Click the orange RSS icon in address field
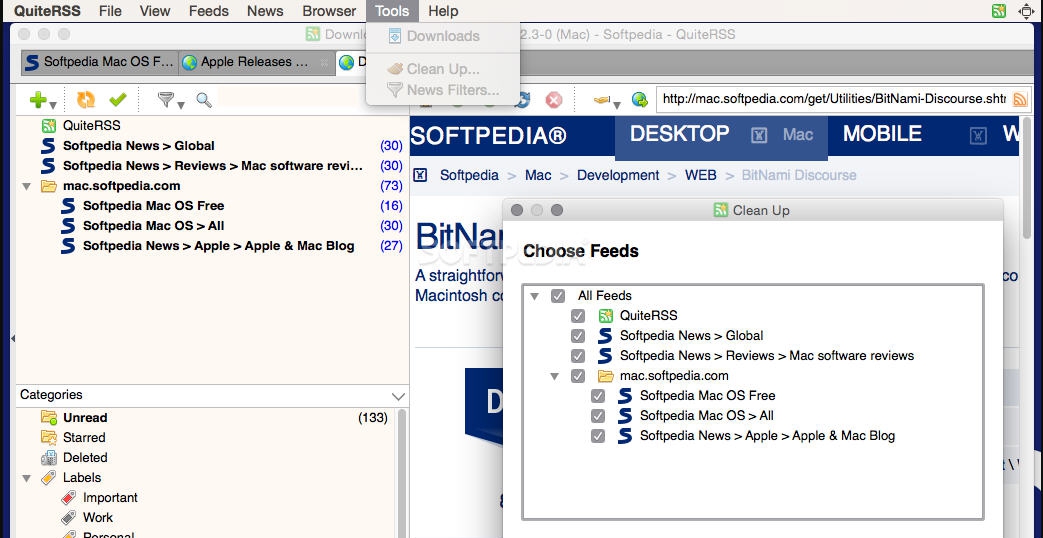This screenshot has height=538, width=1043. [1020, 100]
